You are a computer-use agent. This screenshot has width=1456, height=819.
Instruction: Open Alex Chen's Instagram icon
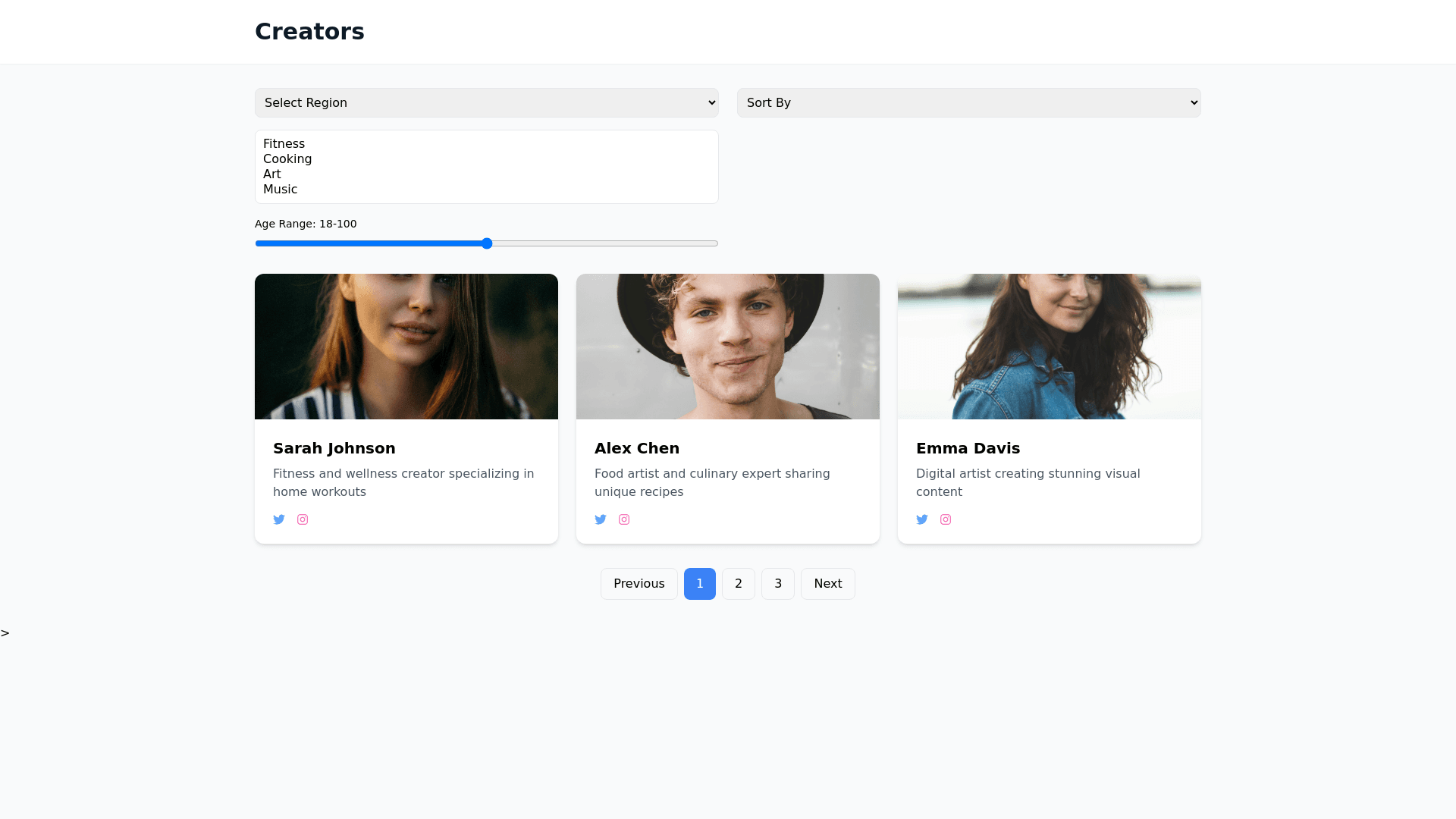pos(624,519)
